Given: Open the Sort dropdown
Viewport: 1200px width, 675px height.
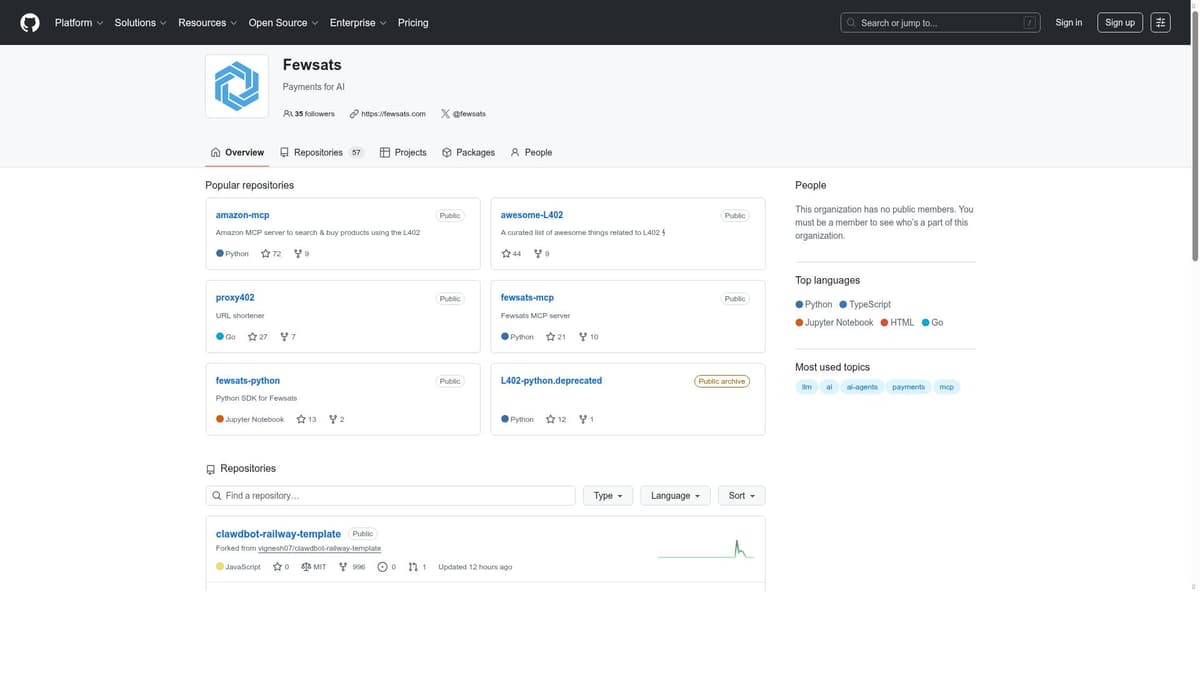Looking at the screenshot, I should (741, 496).
